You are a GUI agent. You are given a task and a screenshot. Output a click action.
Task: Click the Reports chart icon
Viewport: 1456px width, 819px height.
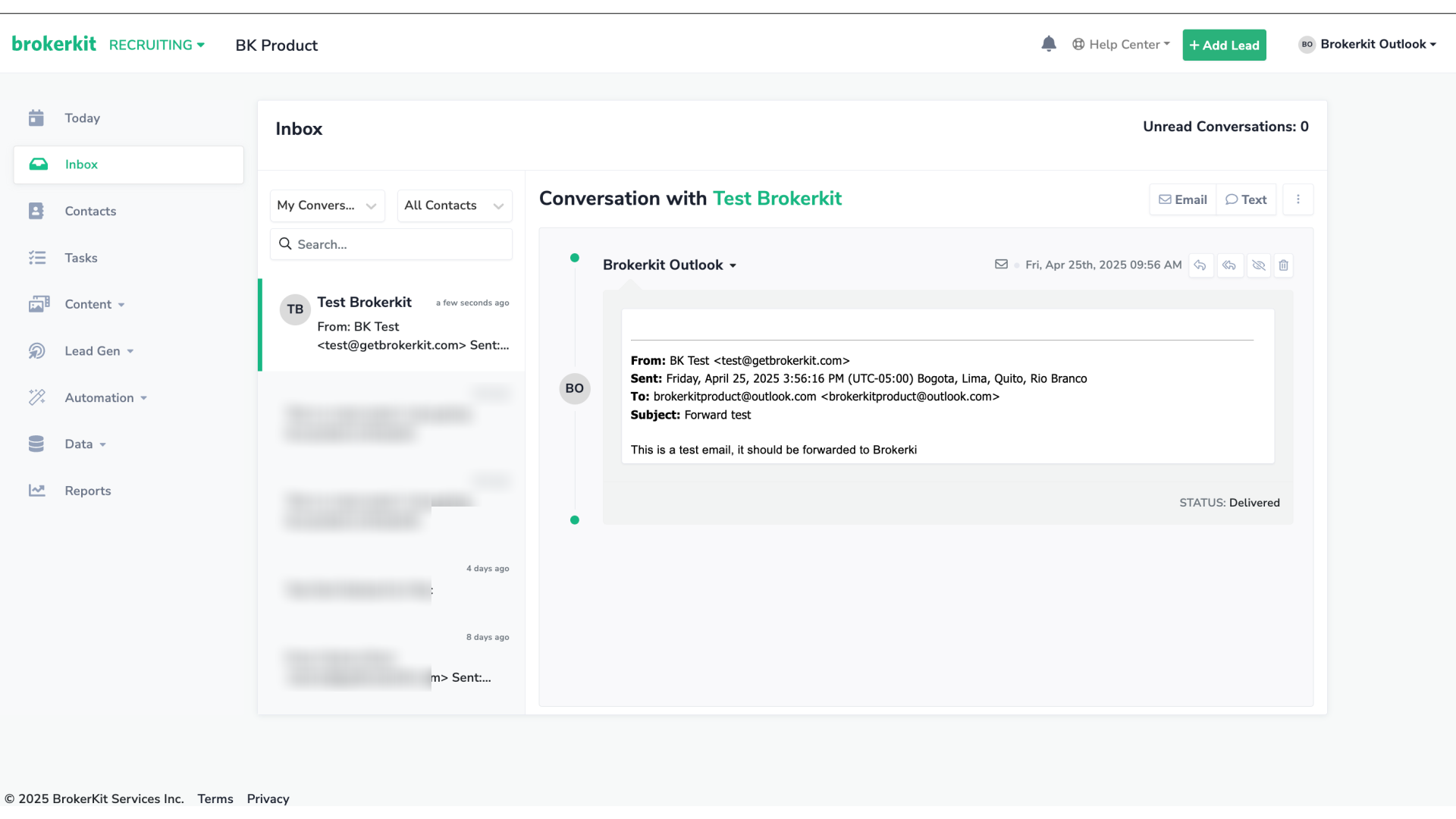pyautogui.click(x=37, y=491)
